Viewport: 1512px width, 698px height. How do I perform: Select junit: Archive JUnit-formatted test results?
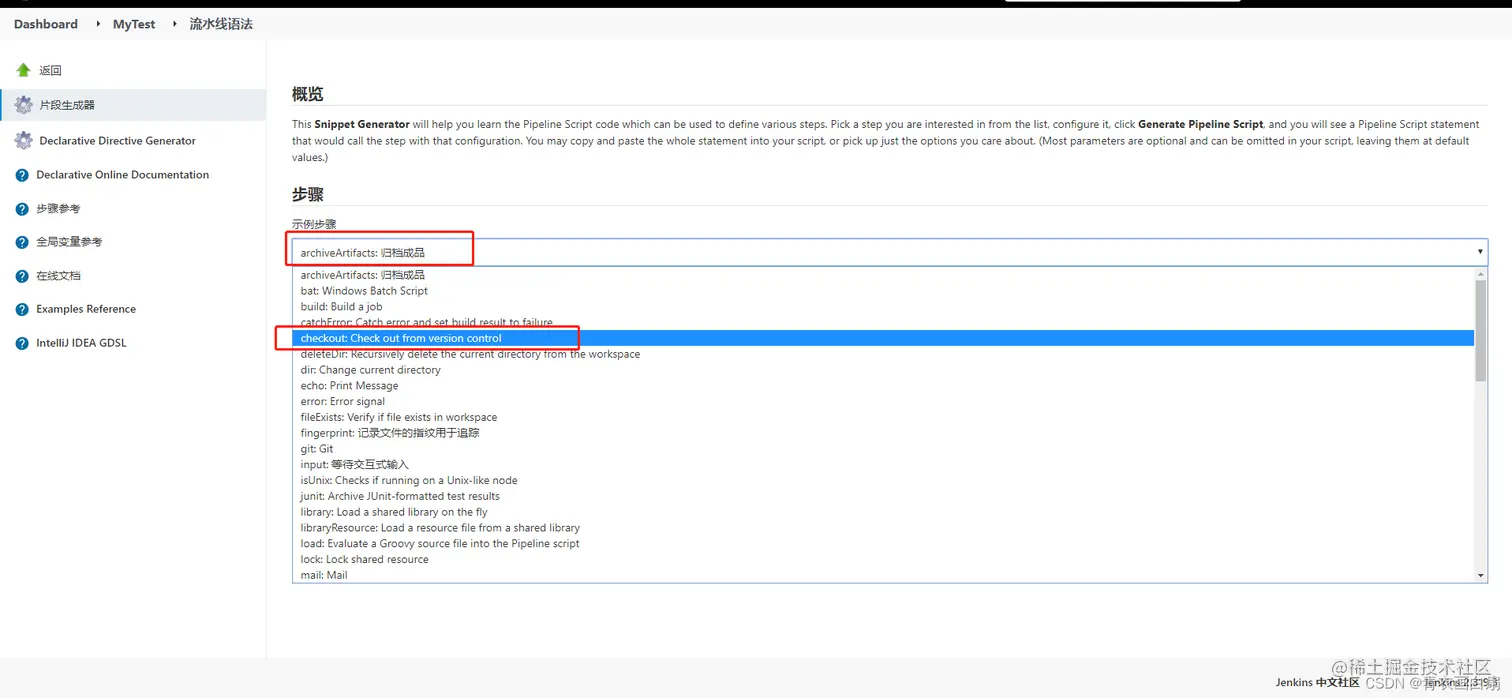click(x=883, y=496)
